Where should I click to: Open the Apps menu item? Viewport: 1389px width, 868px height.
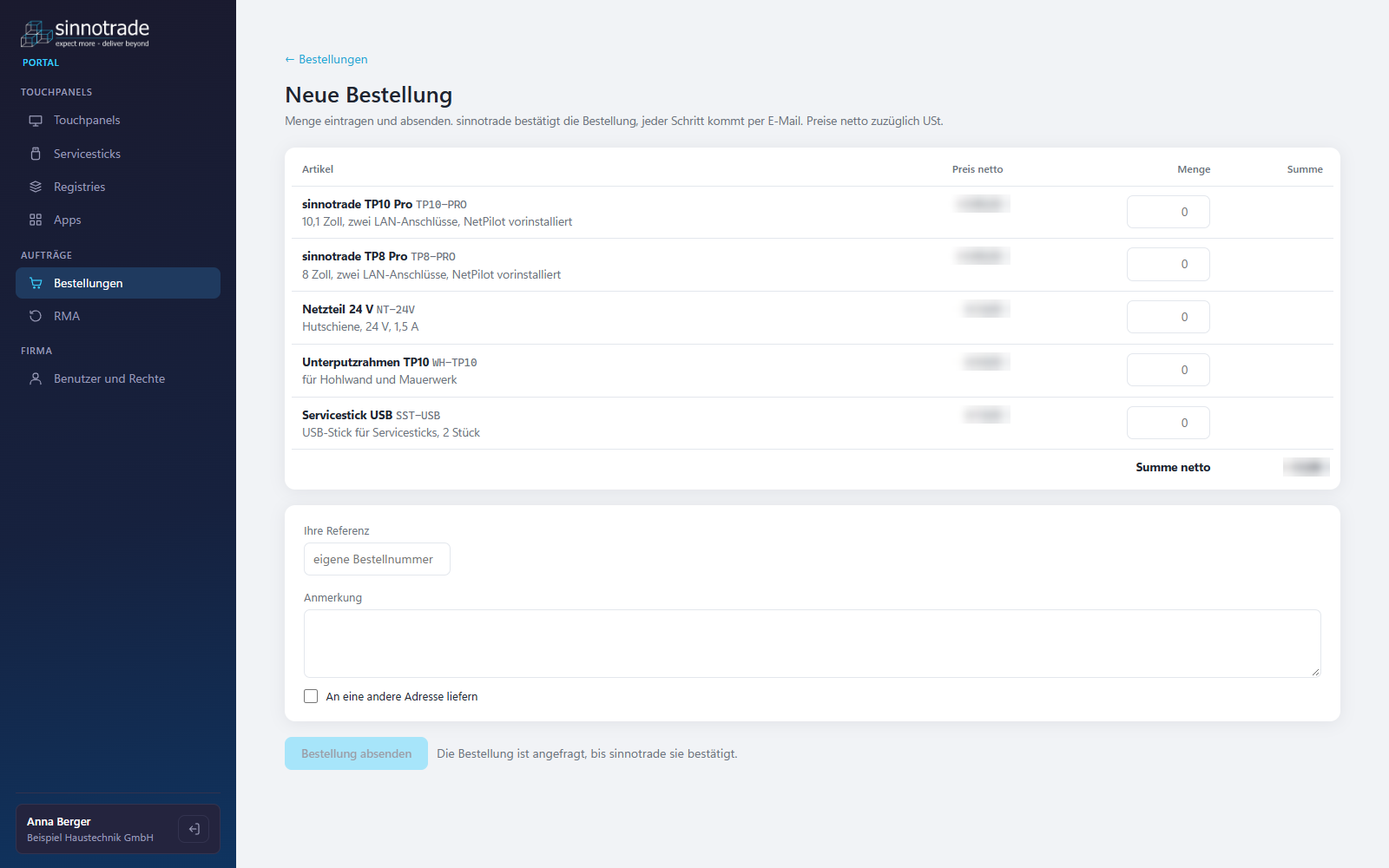[118, 220]
